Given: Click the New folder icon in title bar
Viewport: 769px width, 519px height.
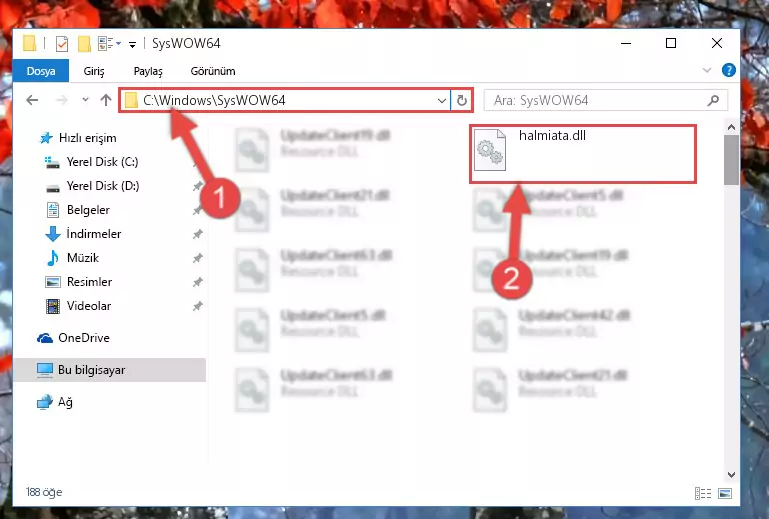Looking at the screenshot, I should [84, 44].
